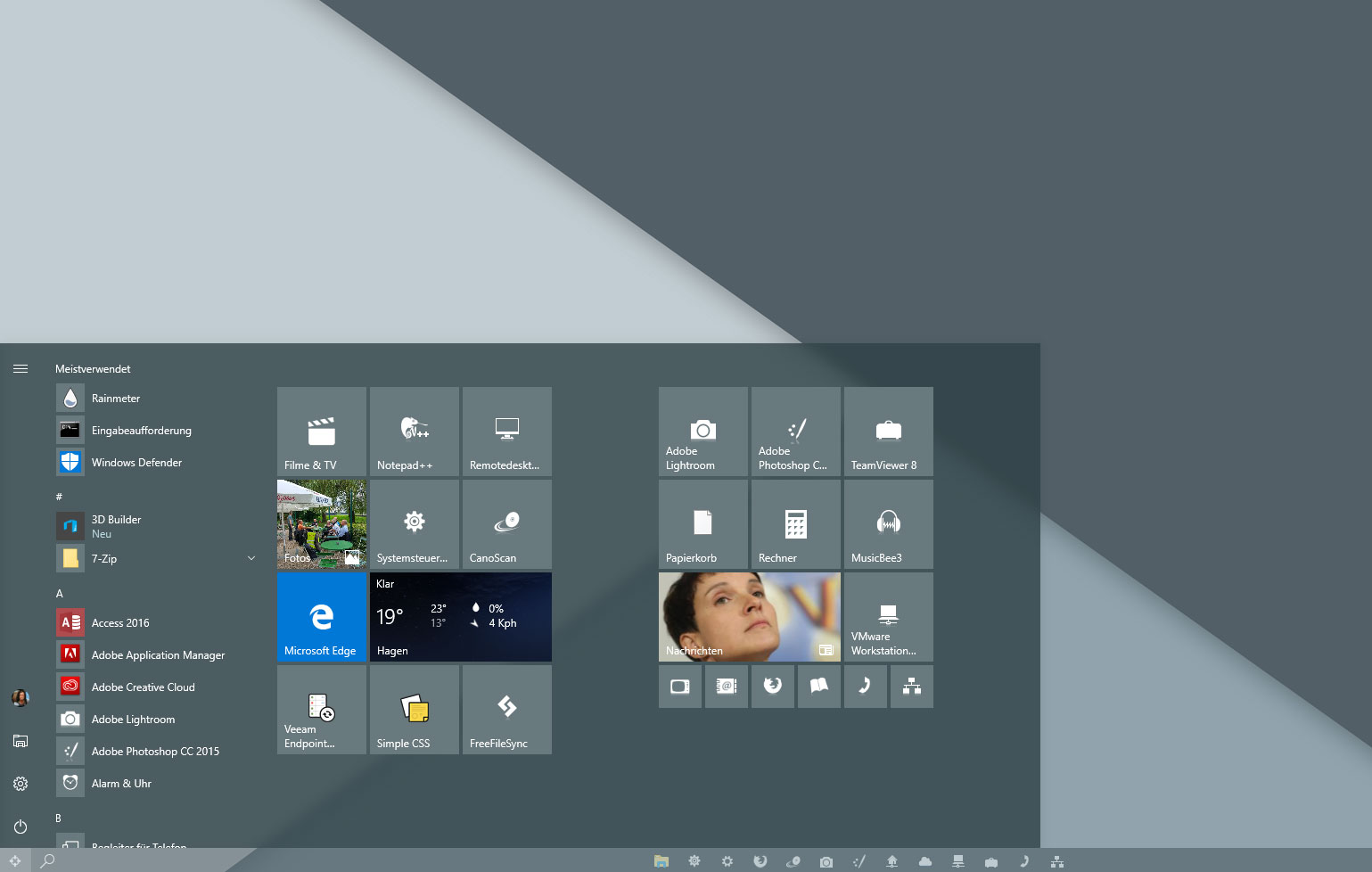Click the small address book tile
This screenshot has width=1372, height=872.
click(x=727, y=687)
